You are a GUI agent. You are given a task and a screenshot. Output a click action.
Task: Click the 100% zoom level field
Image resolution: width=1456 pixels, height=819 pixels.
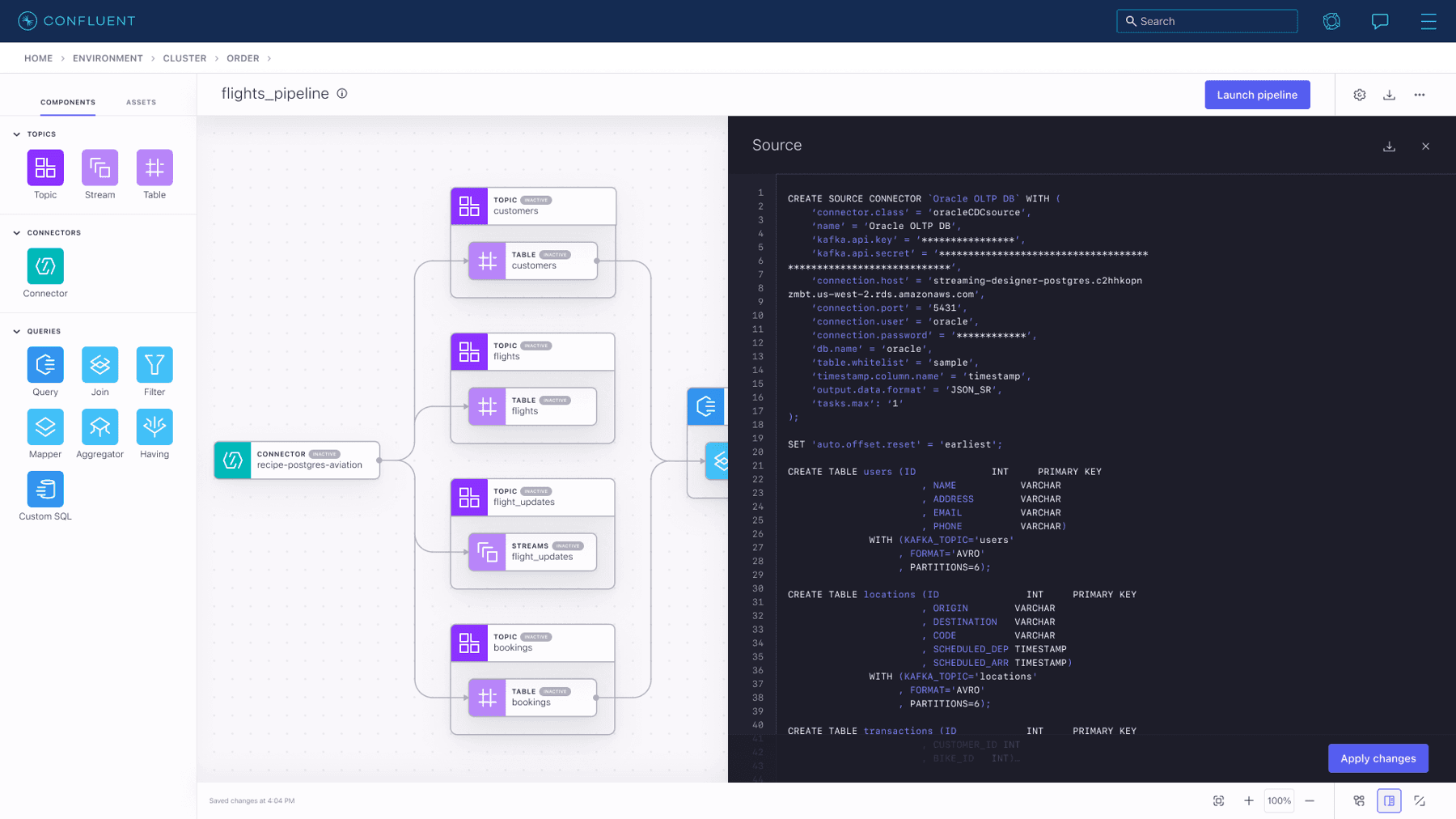coord(1279,800)
